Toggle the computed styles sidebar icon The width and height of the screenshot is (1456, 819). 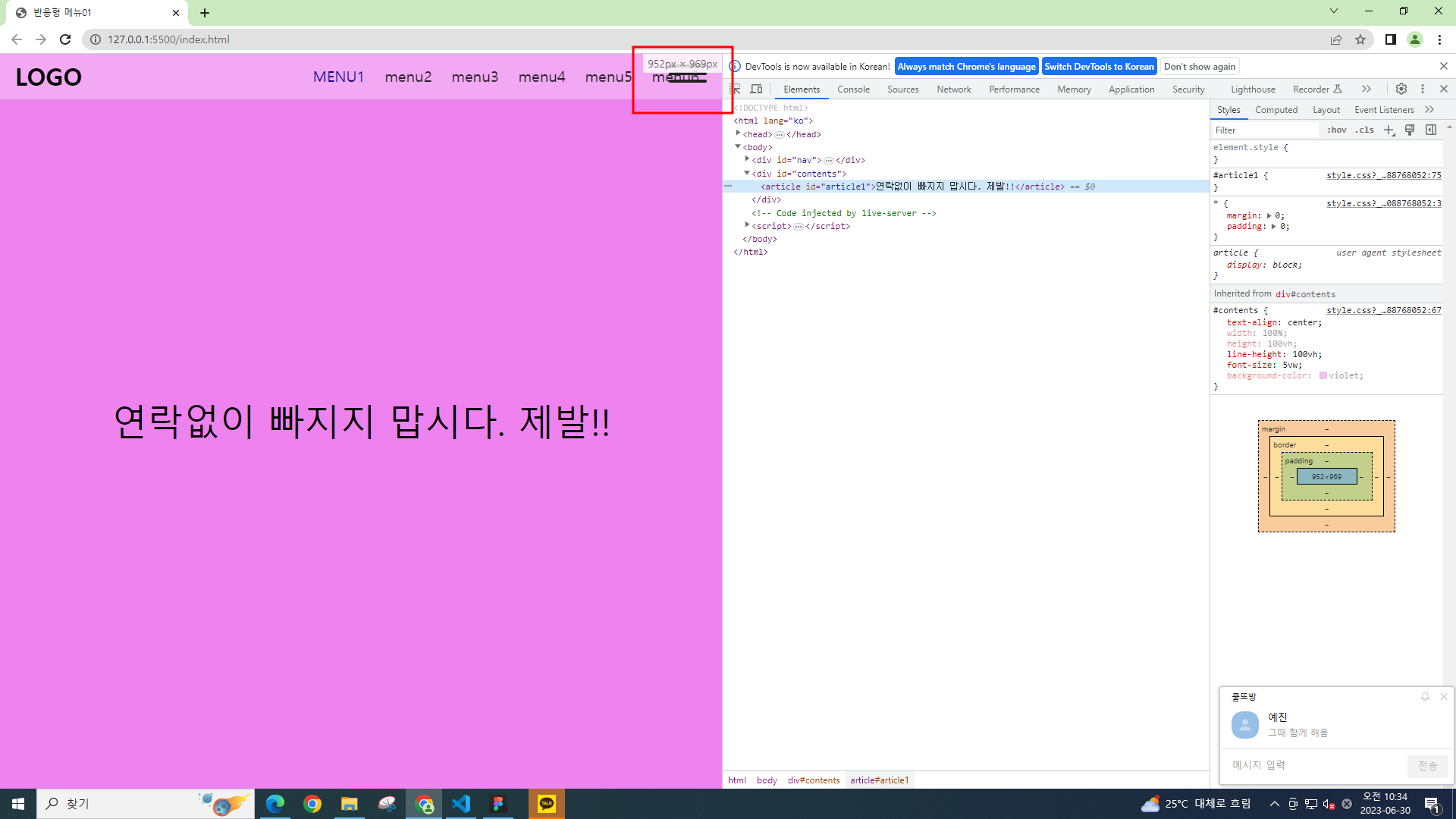[1431, 130]
